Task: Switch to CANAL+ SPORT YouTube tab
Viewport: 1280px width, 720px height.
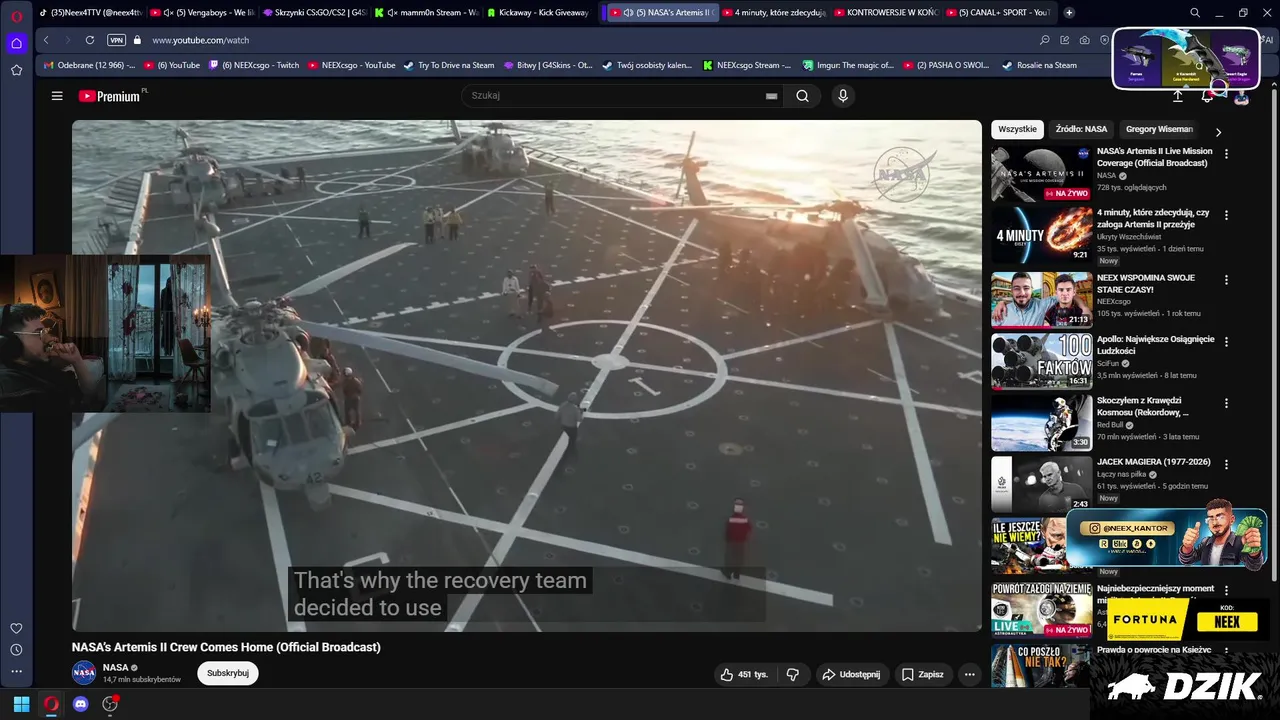Action: click(x=998, y=13)
